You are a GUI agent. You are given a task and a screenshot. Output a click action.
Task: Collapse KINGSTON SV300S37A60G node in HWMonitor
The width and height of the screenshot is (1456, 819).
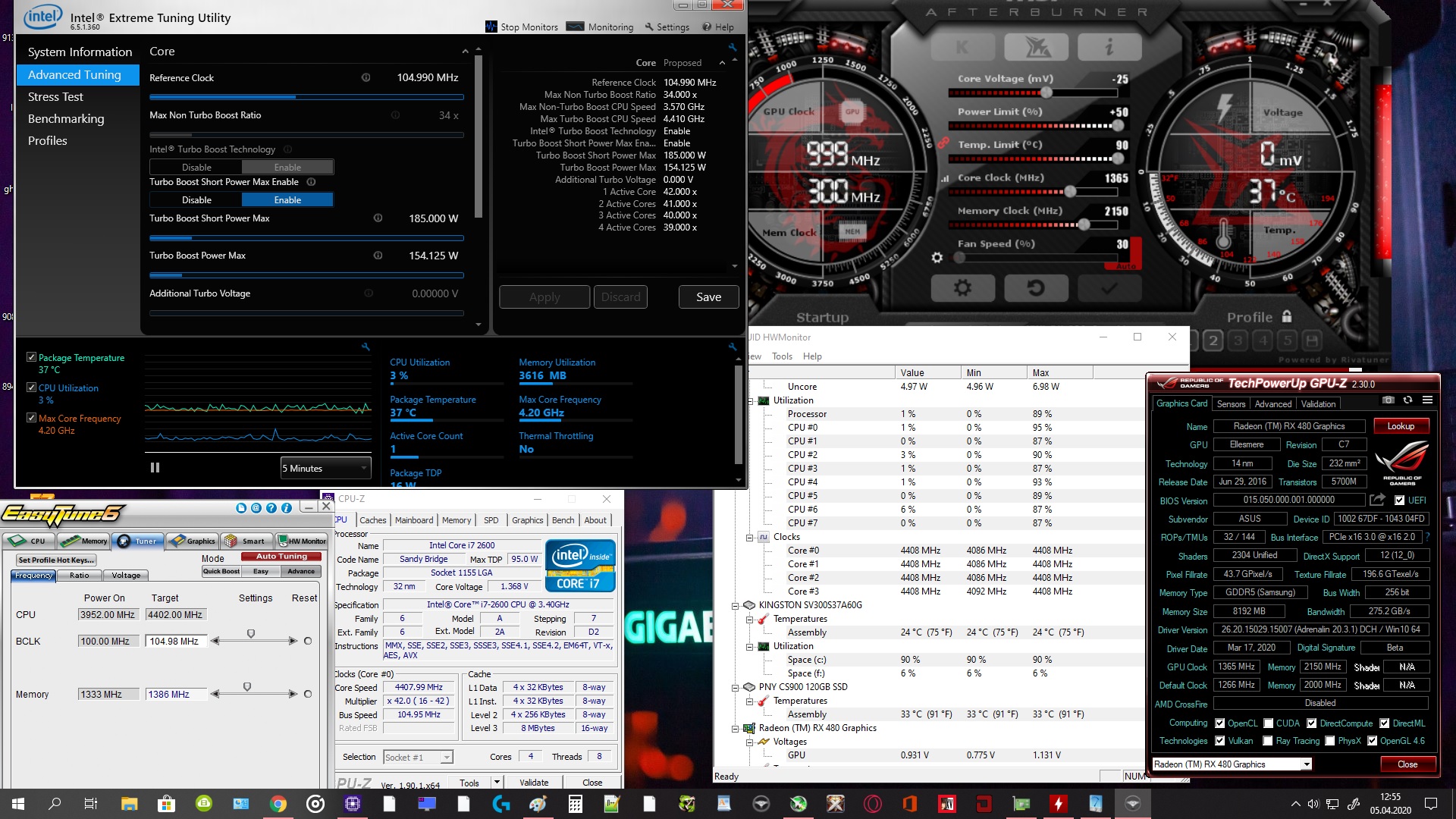(735, 606)
